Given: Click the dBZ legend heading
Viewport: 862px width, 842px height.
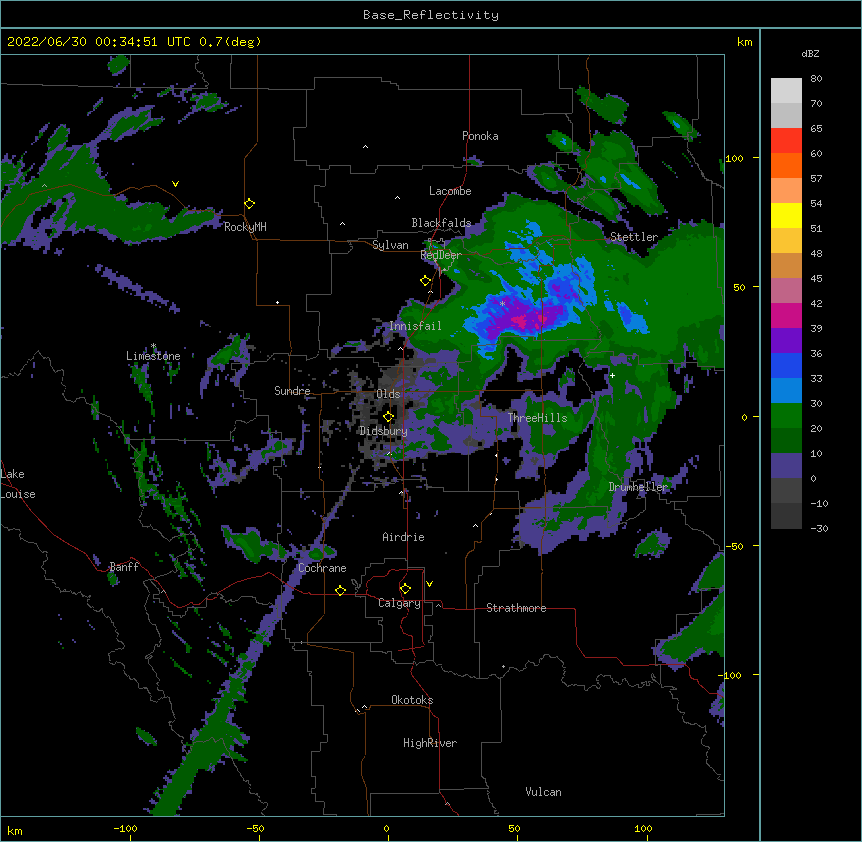Looking at the screenshot, I should point(810,54).
